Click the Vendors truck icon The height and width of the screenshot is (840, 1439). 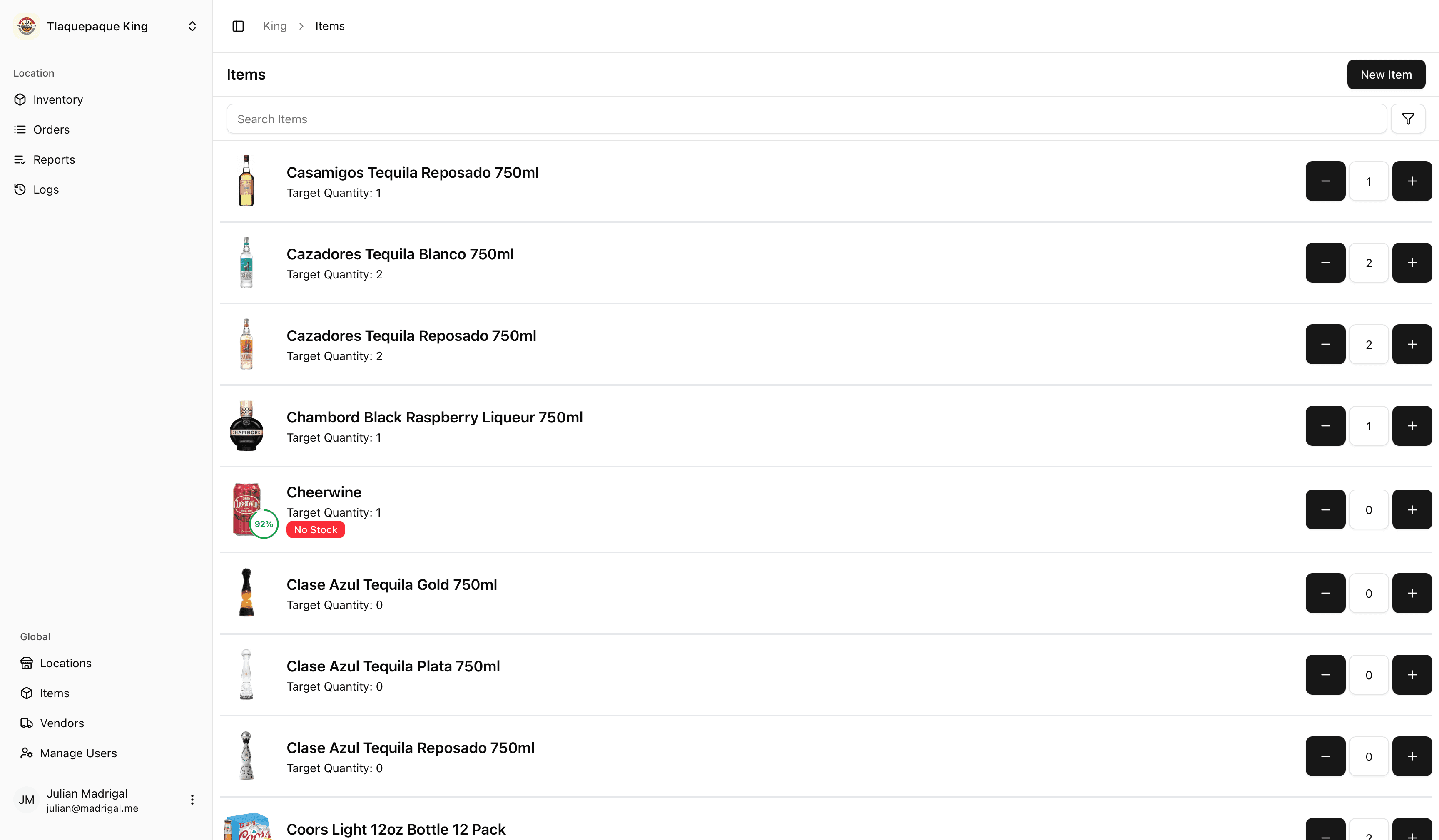[x=27, y=723]
